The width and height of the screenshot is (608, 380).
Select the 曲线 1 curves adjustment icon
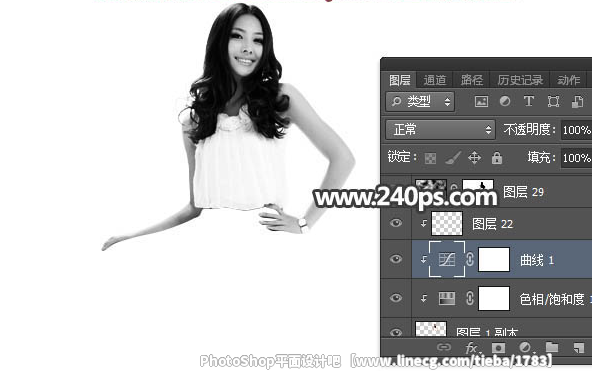pos(447,259)
